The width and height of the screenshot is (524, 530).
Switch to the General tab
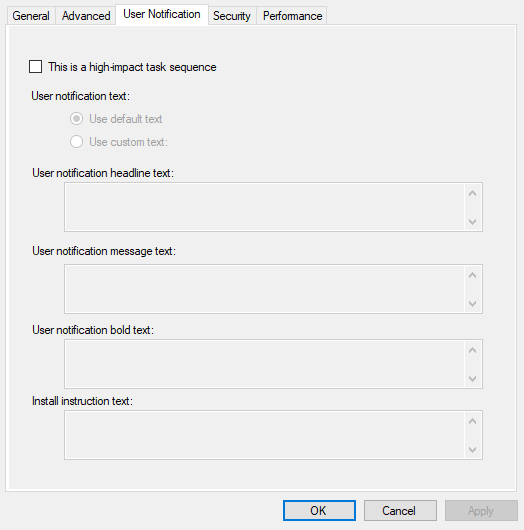[x=31, y=16]
